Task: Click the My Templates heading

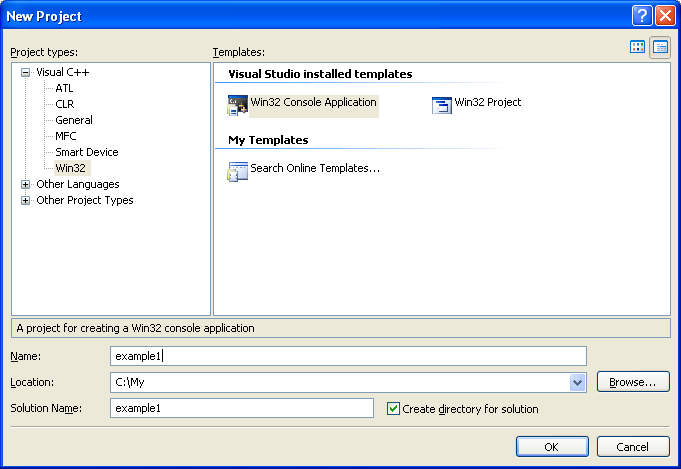Action: tap(268, 140)
